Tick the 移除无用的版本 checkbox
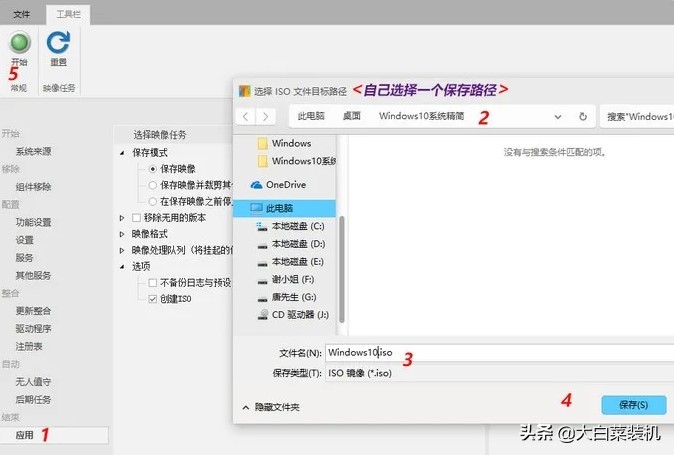Screen dimensions: 674x455 coord(136,218)
